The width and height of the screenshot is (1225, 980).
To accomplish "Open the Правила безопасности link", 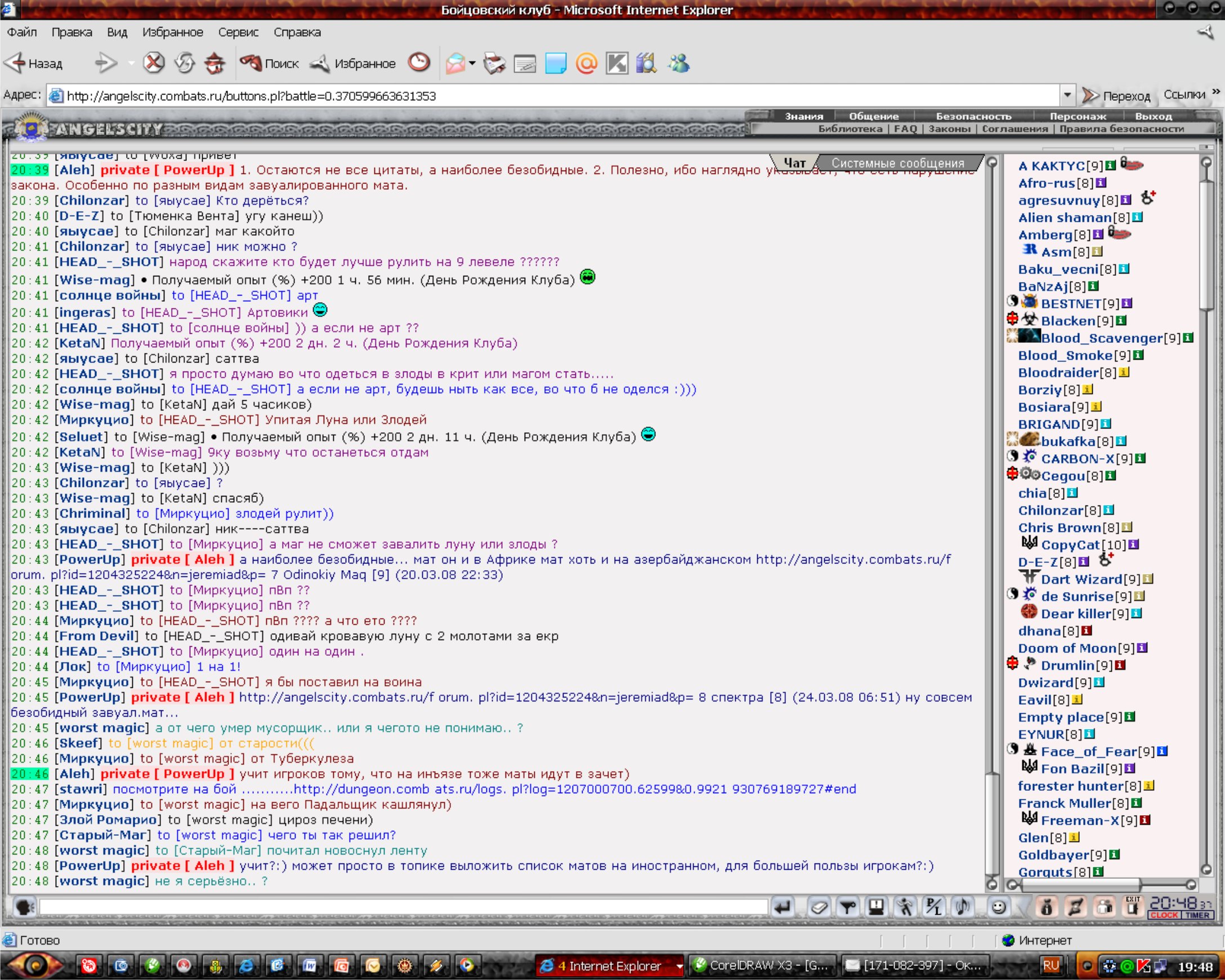I will (1121, 128).
